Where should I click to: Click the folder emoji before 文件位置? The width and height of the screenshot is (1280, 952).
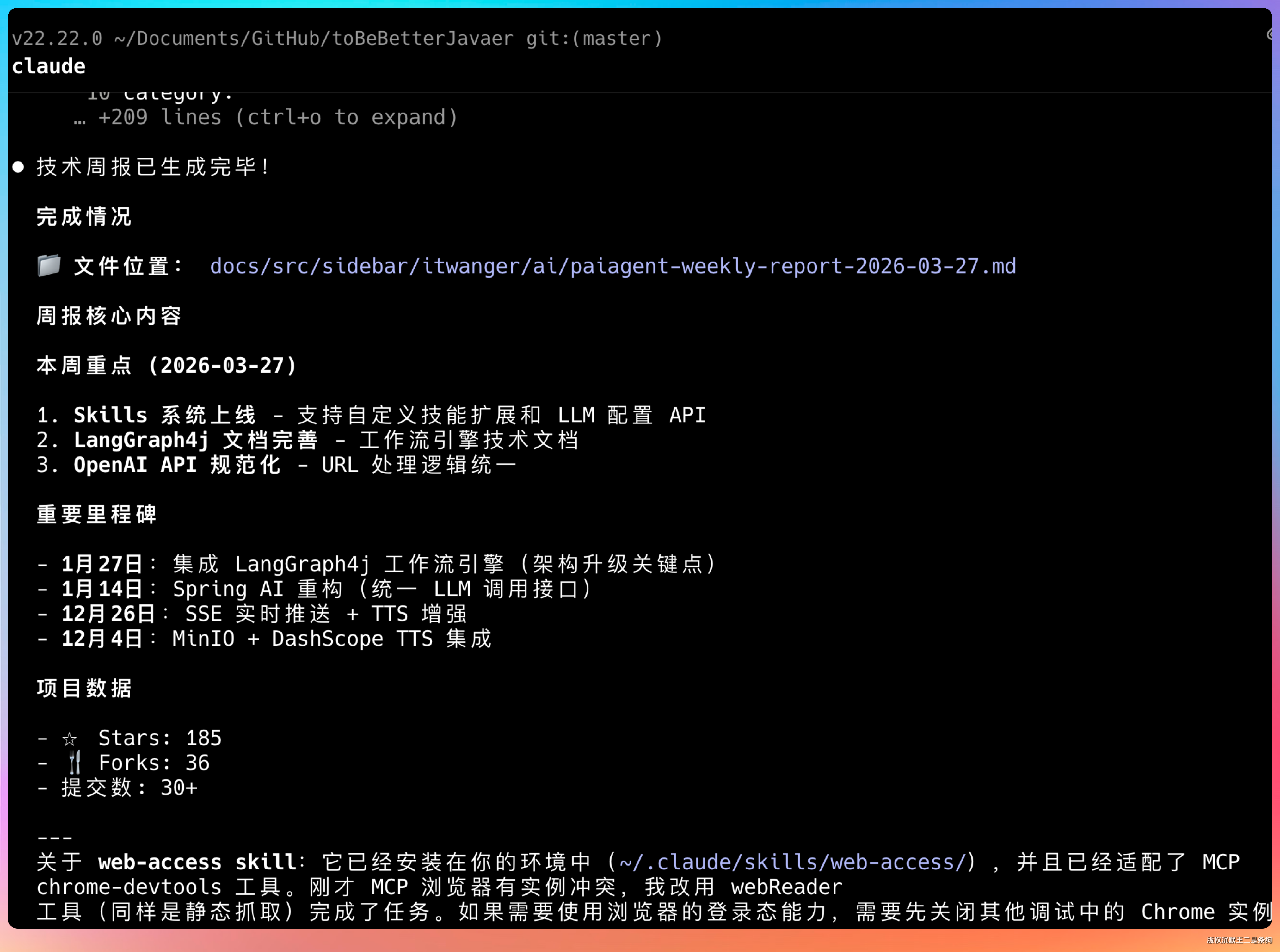coord(49,266)
